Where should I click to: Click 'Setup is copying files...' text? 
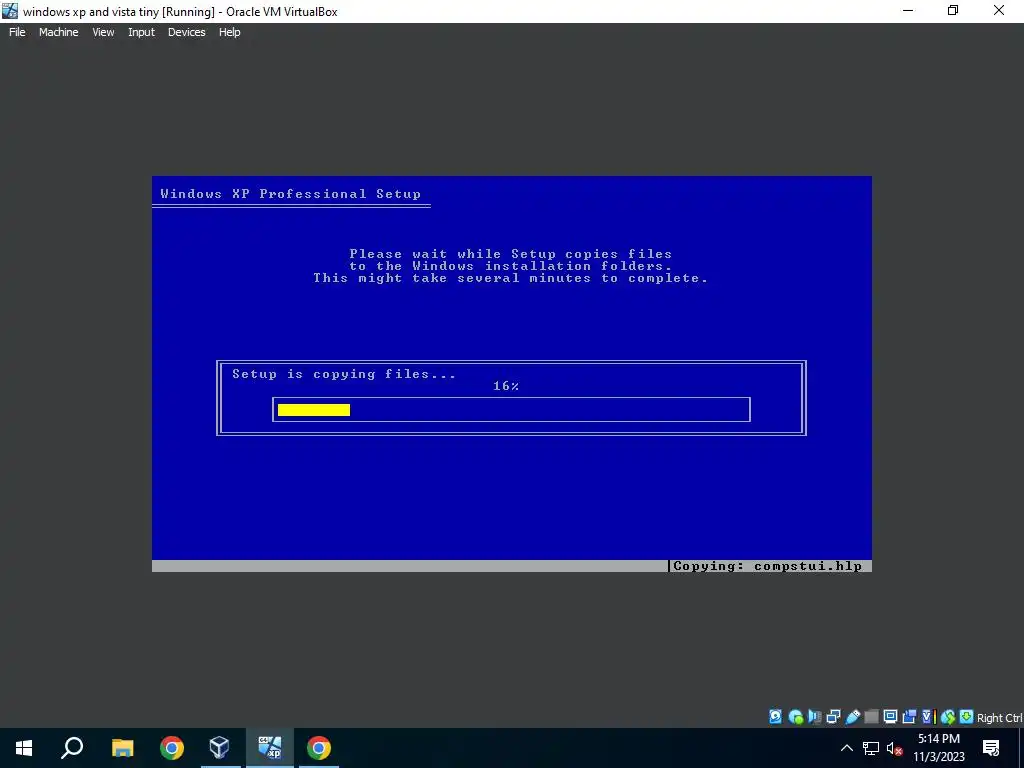[x=344, y=374]
